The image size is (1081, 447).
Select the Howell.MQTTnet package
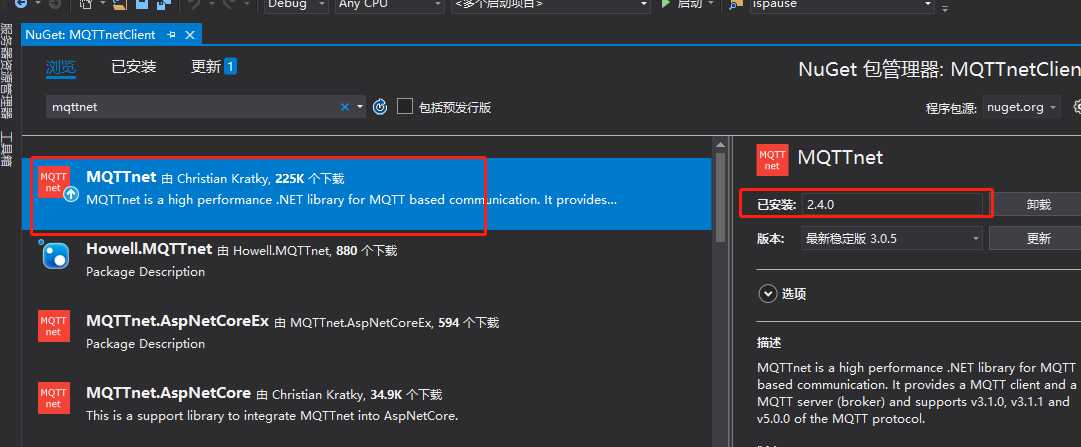click(367, 266)
